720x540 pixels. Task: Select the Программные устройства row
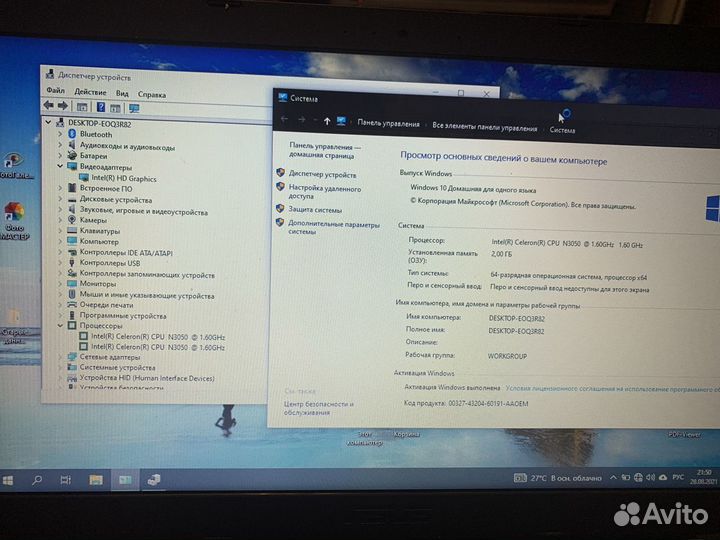tap(123, 316)
